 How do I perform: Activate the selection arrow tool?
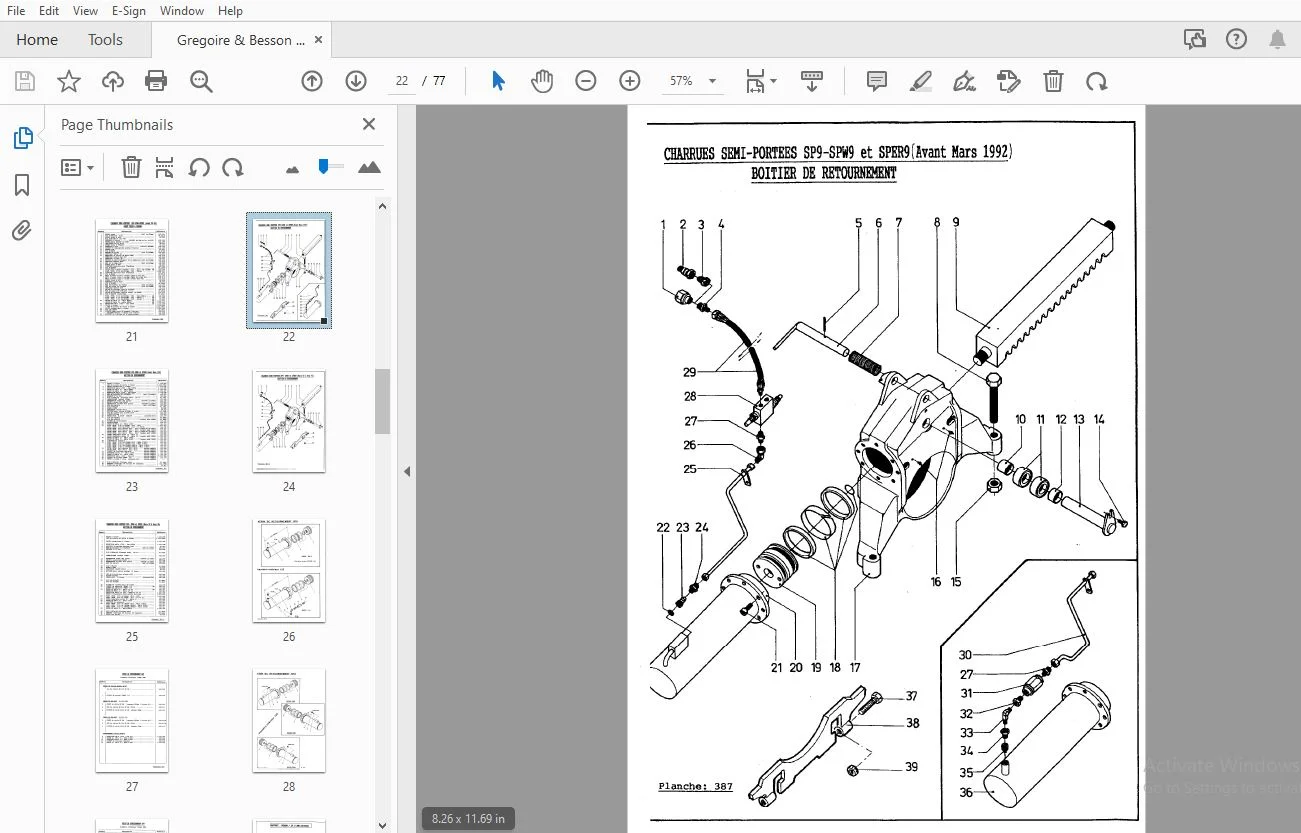click(498, 81)
